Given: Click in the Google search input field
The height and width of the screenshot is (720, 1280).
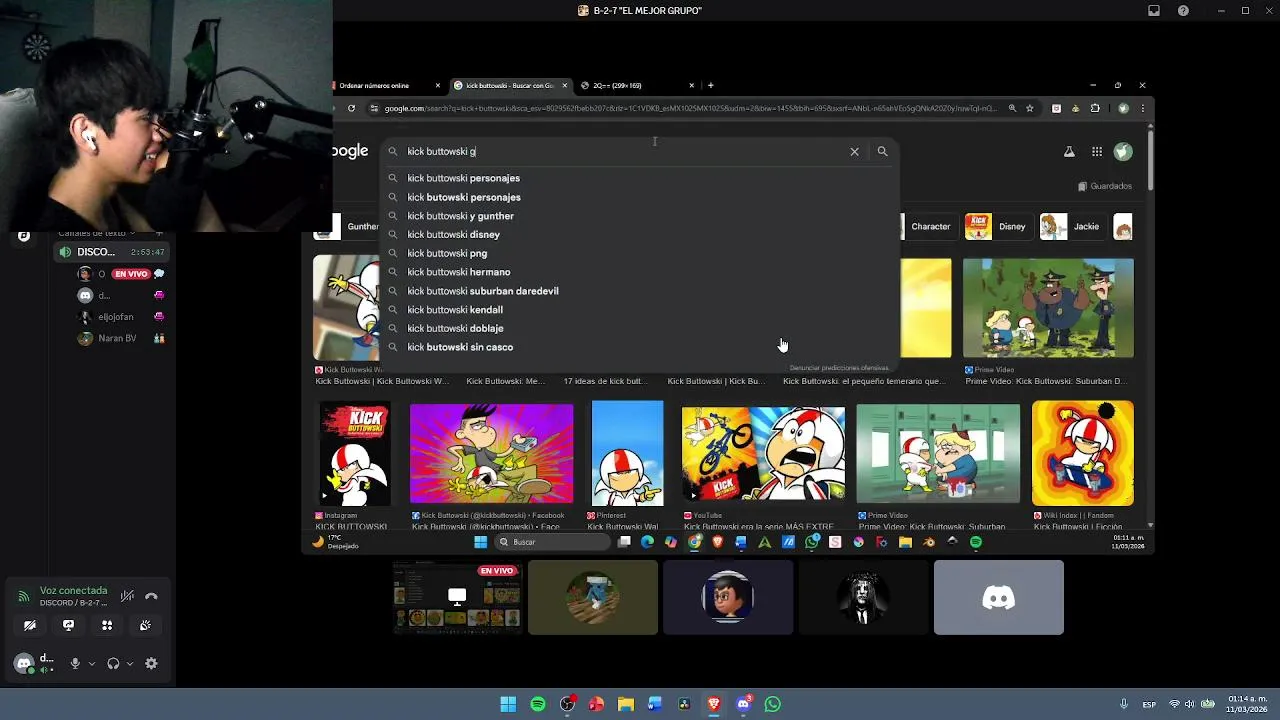Looking at the screenshot, I should coord(625,151).
